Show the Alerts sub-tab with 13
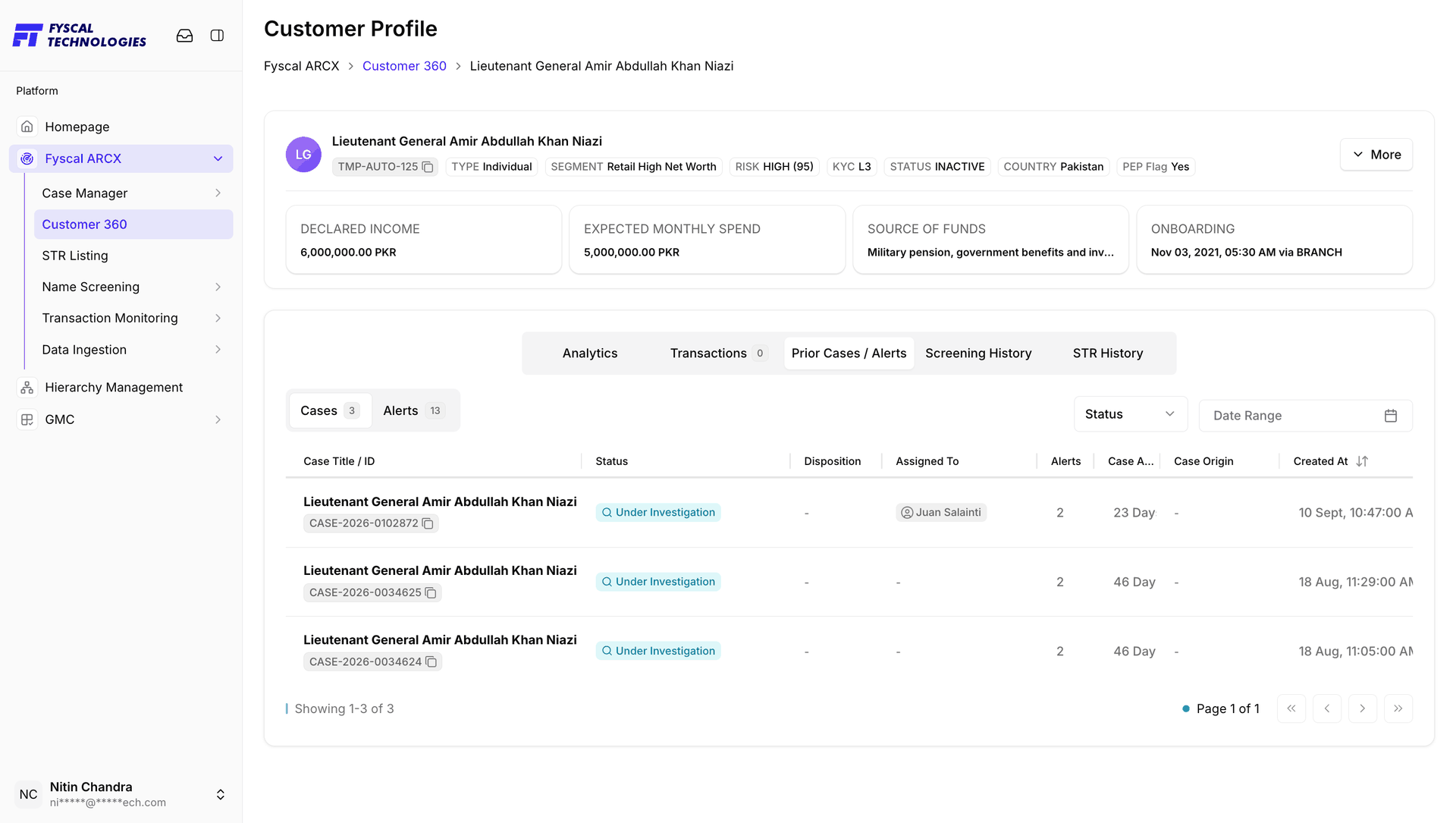The image size is (1456, 823). tap(414, 410)
